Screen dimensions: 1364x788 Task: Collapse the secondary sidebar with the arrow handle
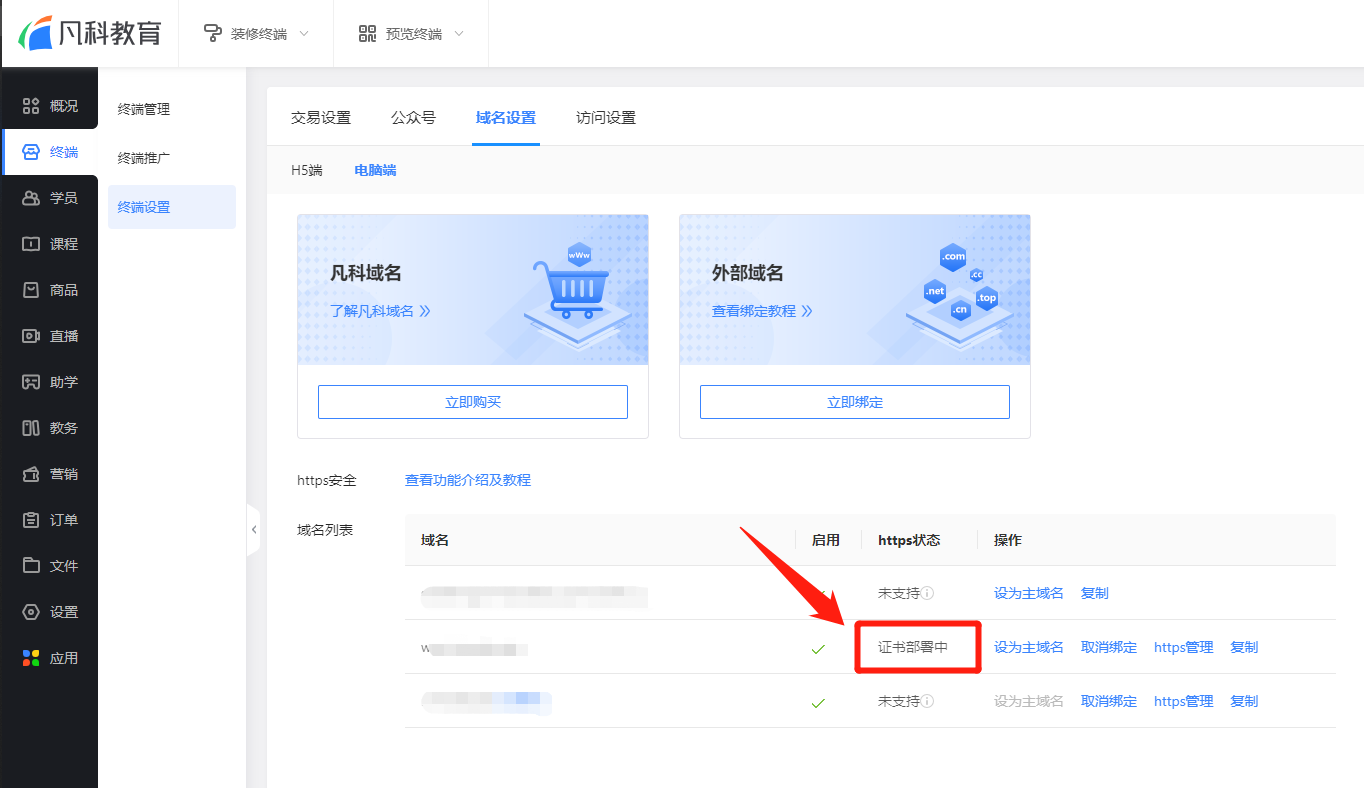pos(254,530)
